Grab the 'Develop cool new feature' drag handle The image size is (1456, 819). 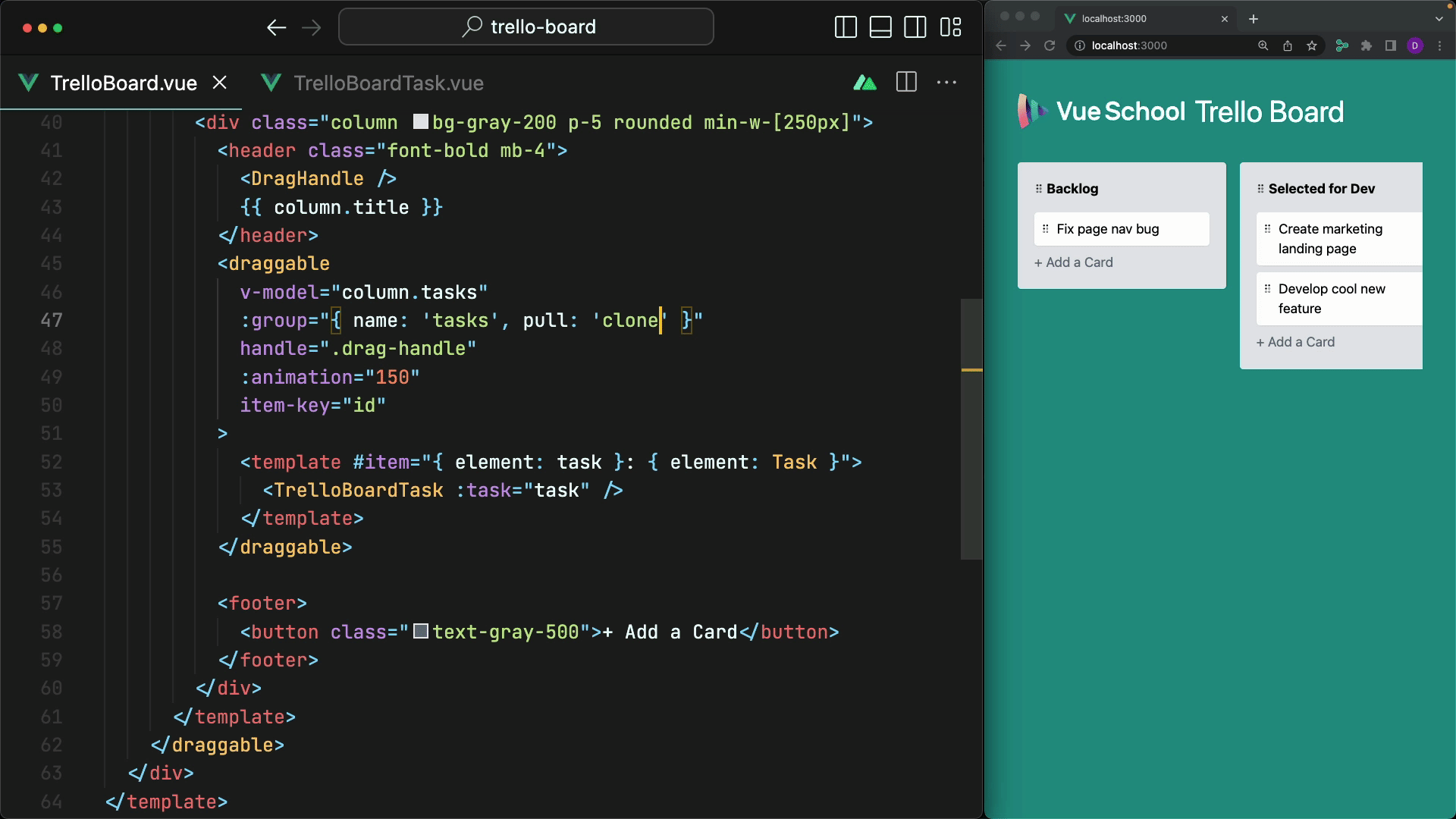(1267, 289)
